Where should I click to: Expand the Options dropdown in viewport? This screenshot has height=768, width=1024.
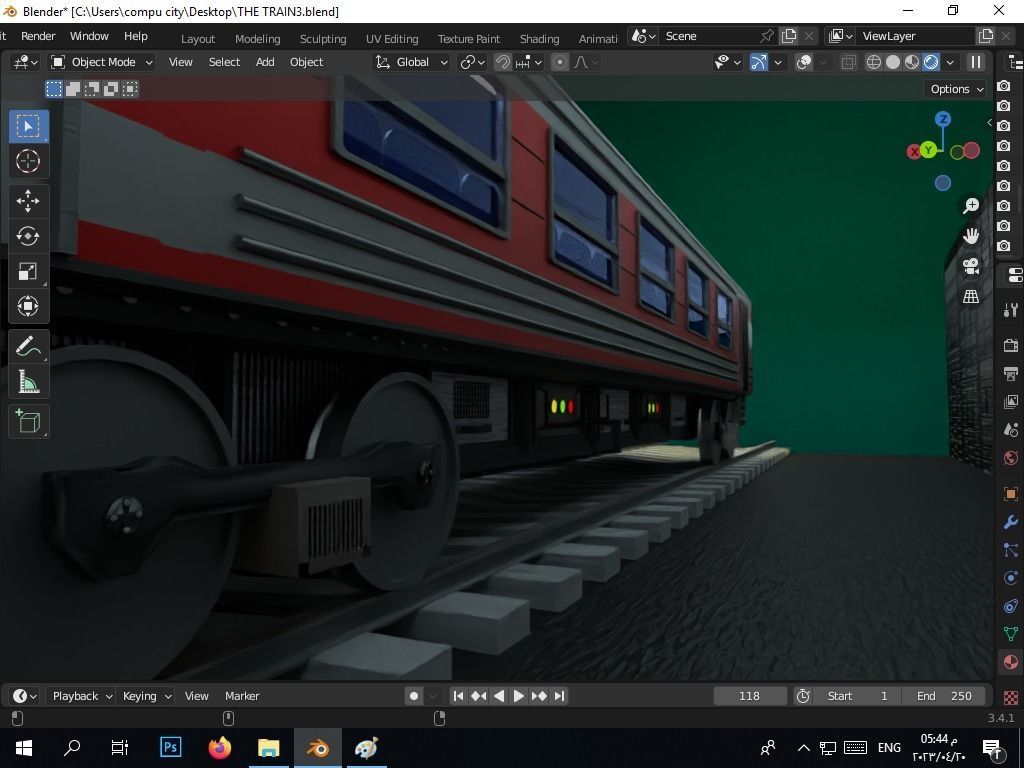point(956,89)
